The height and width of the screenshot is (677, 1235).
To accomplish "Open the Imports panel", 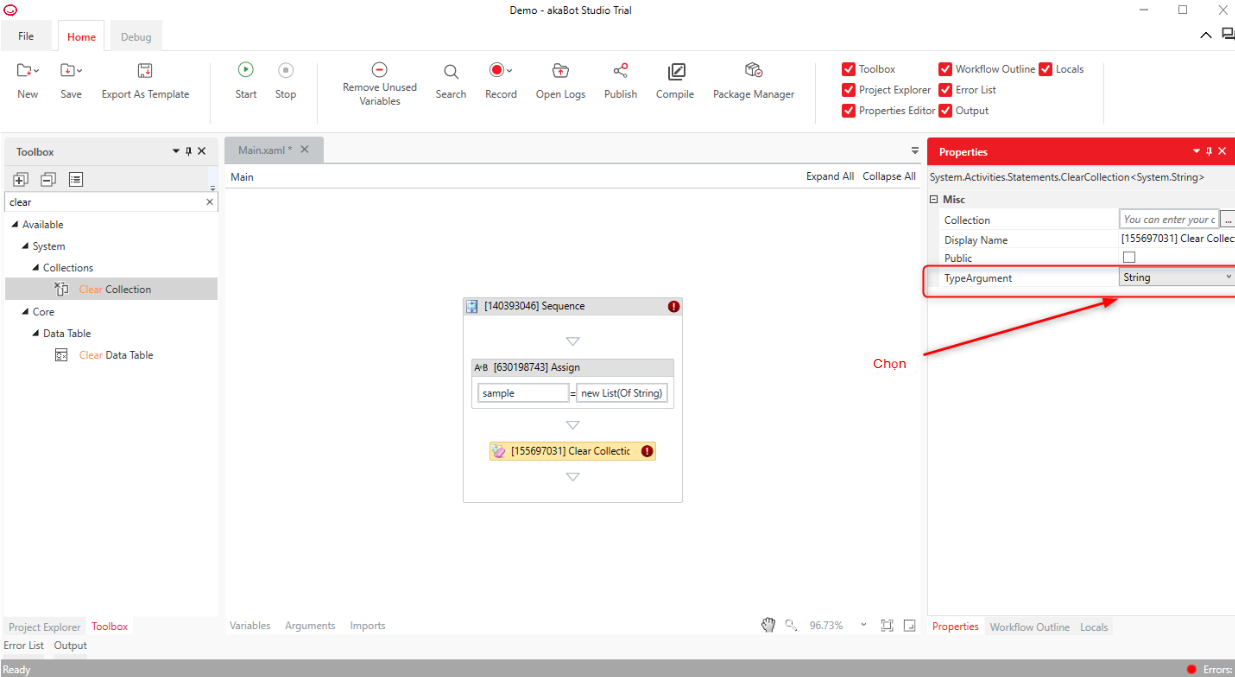I will [368, 626].
